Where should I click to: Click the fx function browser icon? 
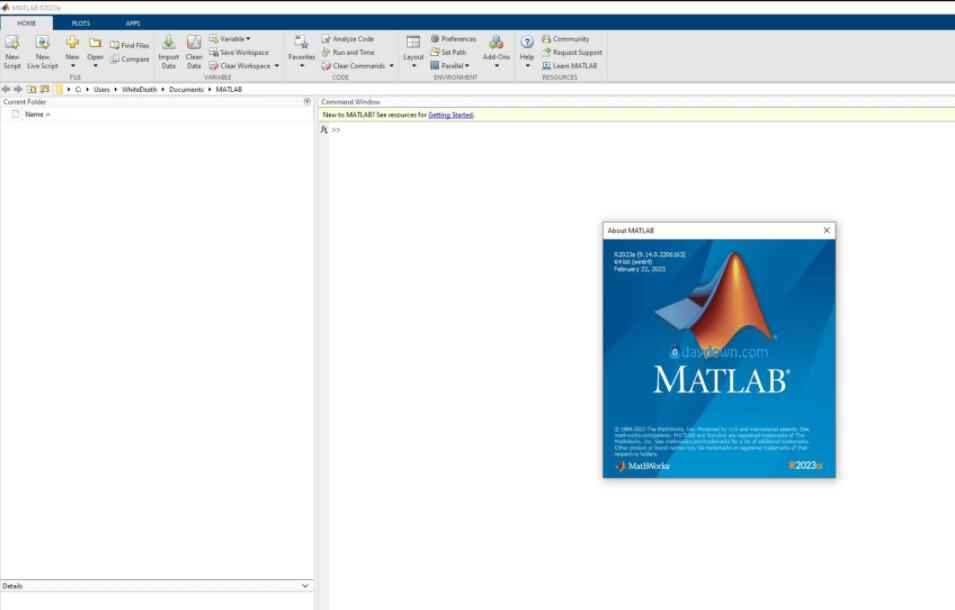click(x=324, y=130)
